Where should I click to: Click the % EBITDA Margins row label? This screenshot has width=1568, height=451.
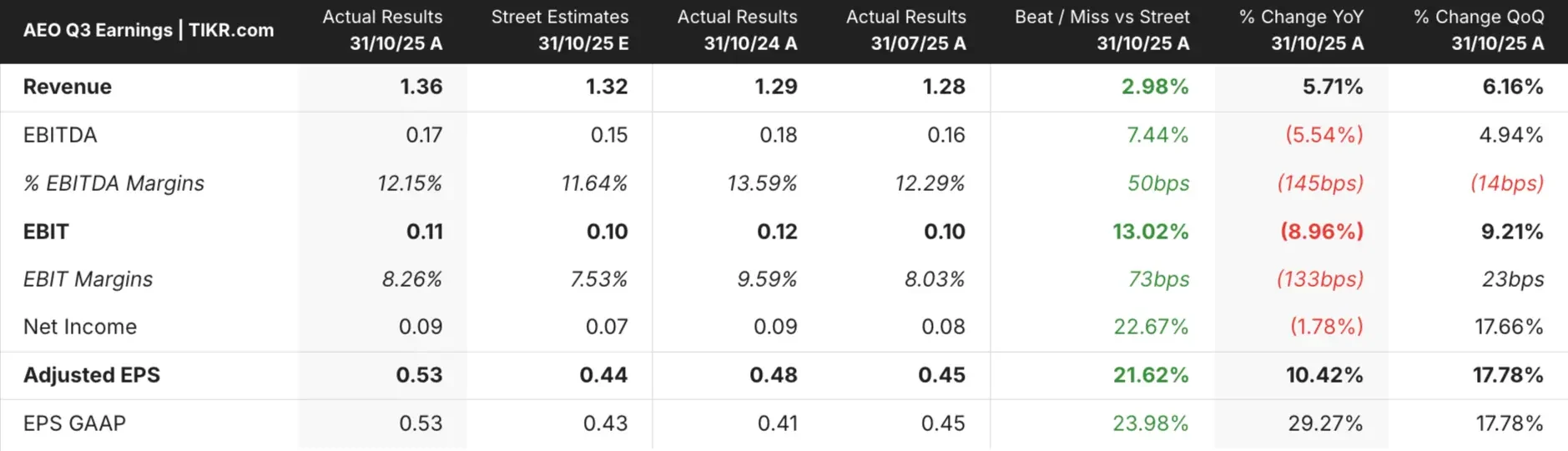(113, 183)
